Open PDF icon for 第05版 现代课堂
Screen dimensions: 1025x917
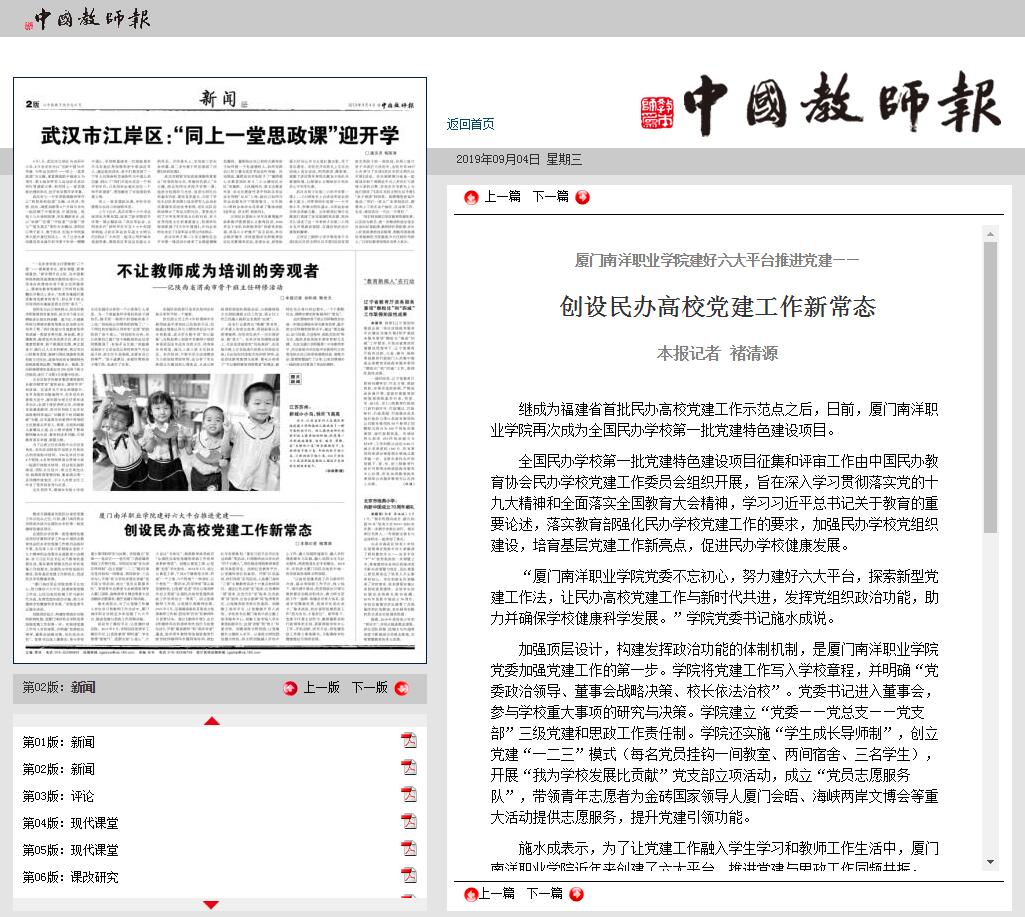pyautogui.click(x=408, y=849)
